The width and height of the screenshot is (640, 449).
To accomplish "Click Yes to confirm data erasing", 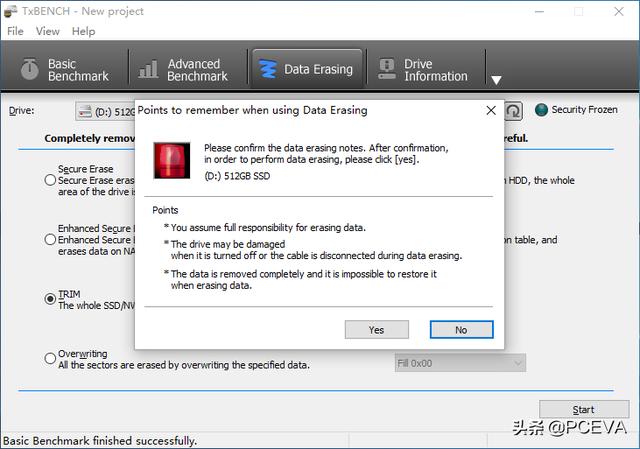I will click(x=376, y=329).
